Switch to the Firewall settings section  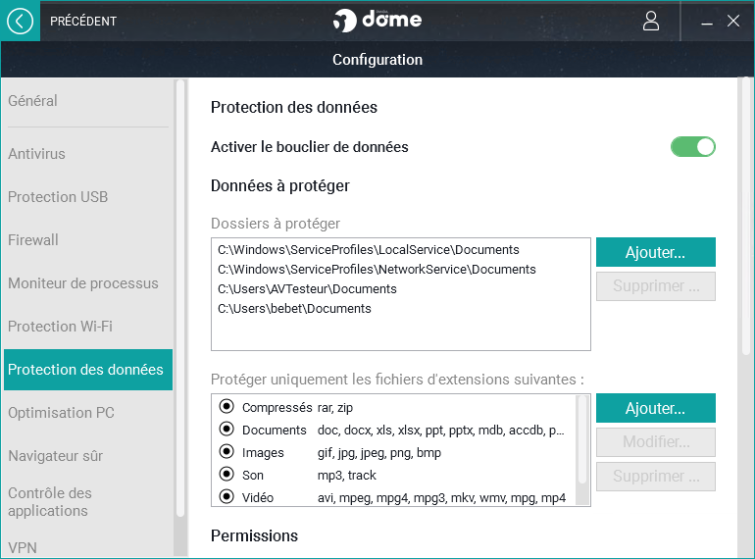click(x=33, y=240)
